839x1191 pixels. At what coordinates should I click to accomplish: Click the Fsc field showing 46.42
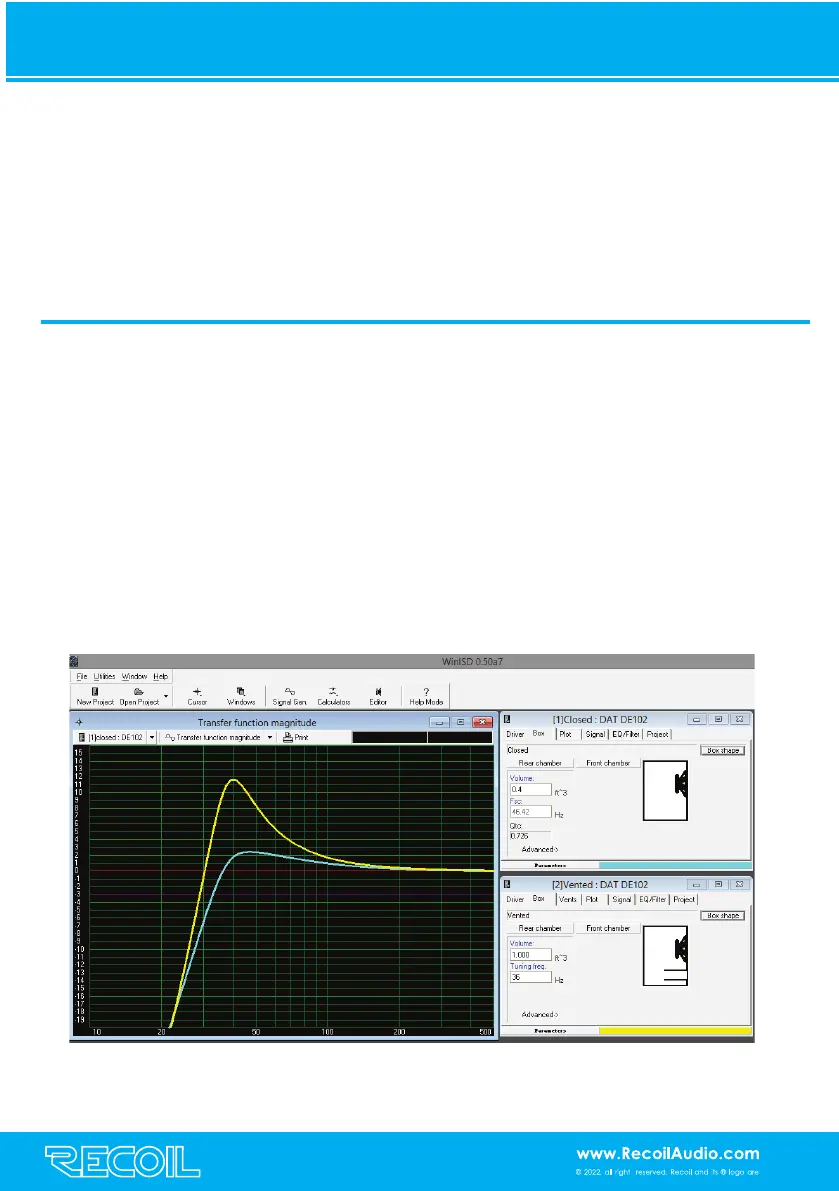coord(530,812)
